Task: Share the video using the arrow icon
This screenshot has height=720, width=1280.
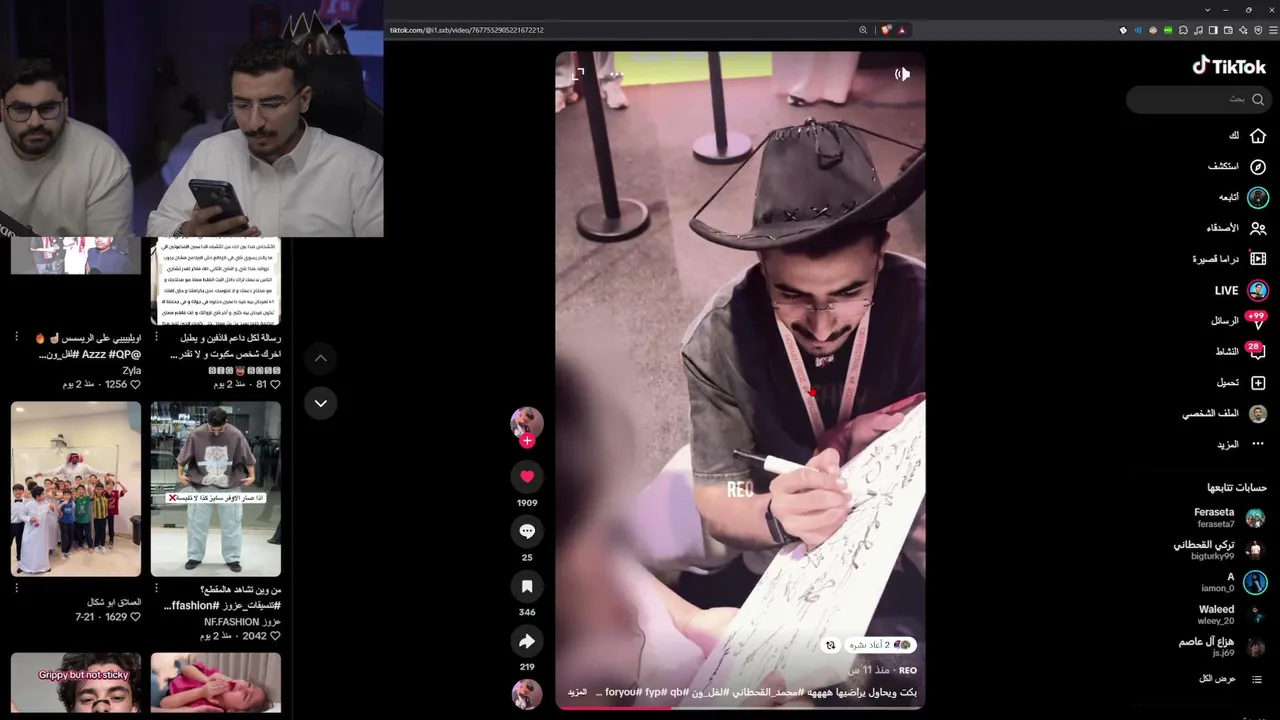Action: point(527,641)
